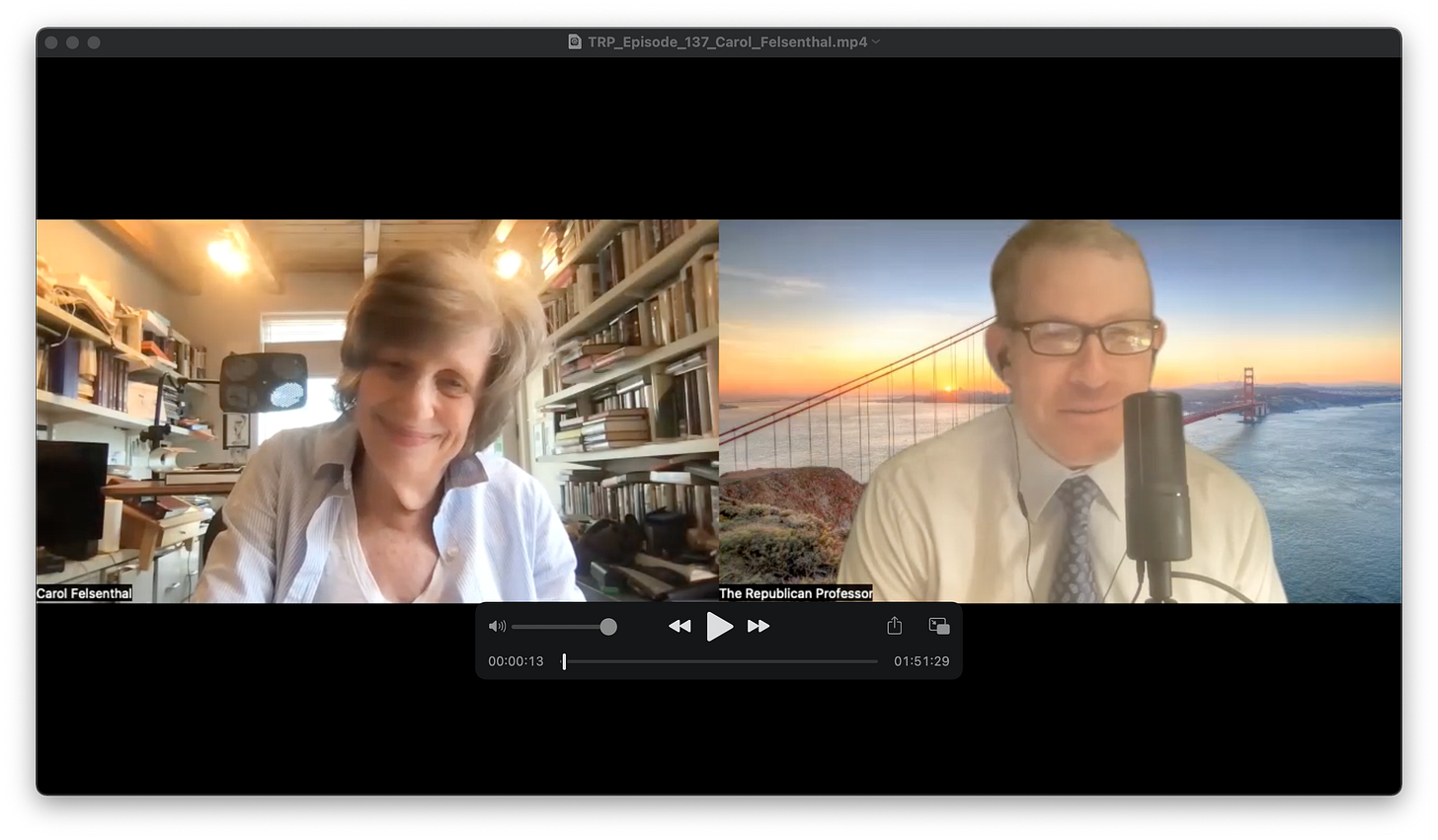Click the fast-forward button
The width and height of the screenshot is (1438, 840).
[759, 626]
